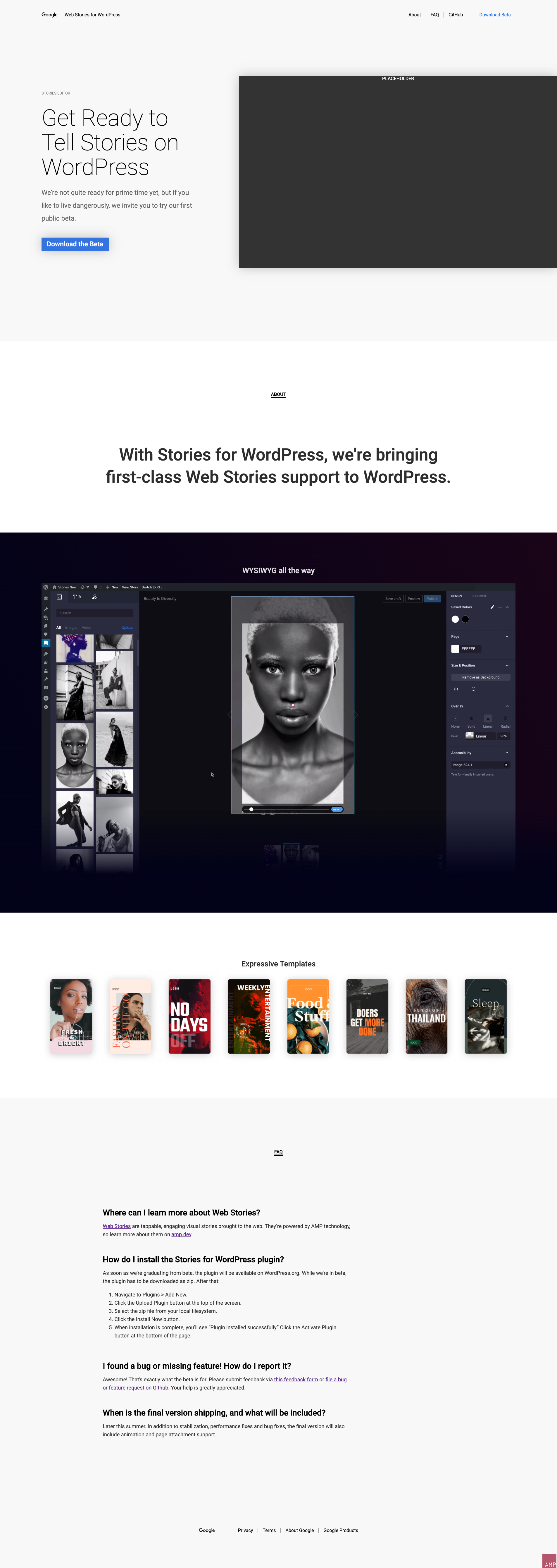The height and width of the screenshot is (1568, 557).
Task: Click the home icon beside Stories New
Action: [x=54, y=588]
